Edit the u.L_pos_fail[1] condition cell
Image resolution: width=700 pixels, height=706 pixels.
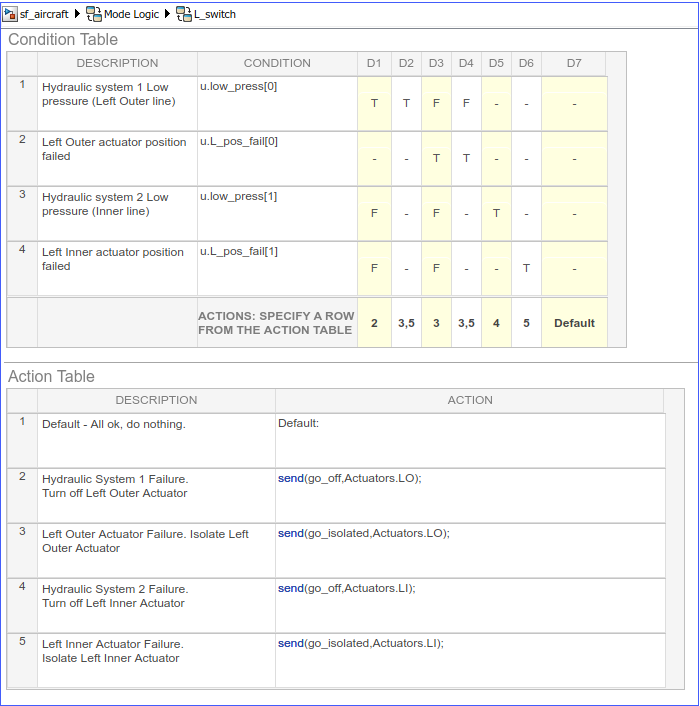click(x=277, y=269)
